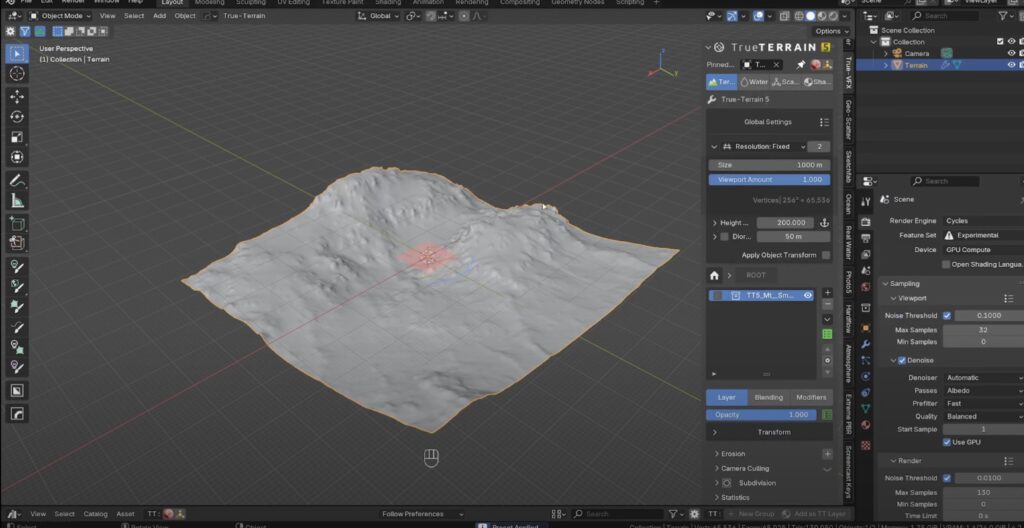1024x528 pixels.
Task: Click the Viewport Amount slider
Action: click(x=769, y=180)
